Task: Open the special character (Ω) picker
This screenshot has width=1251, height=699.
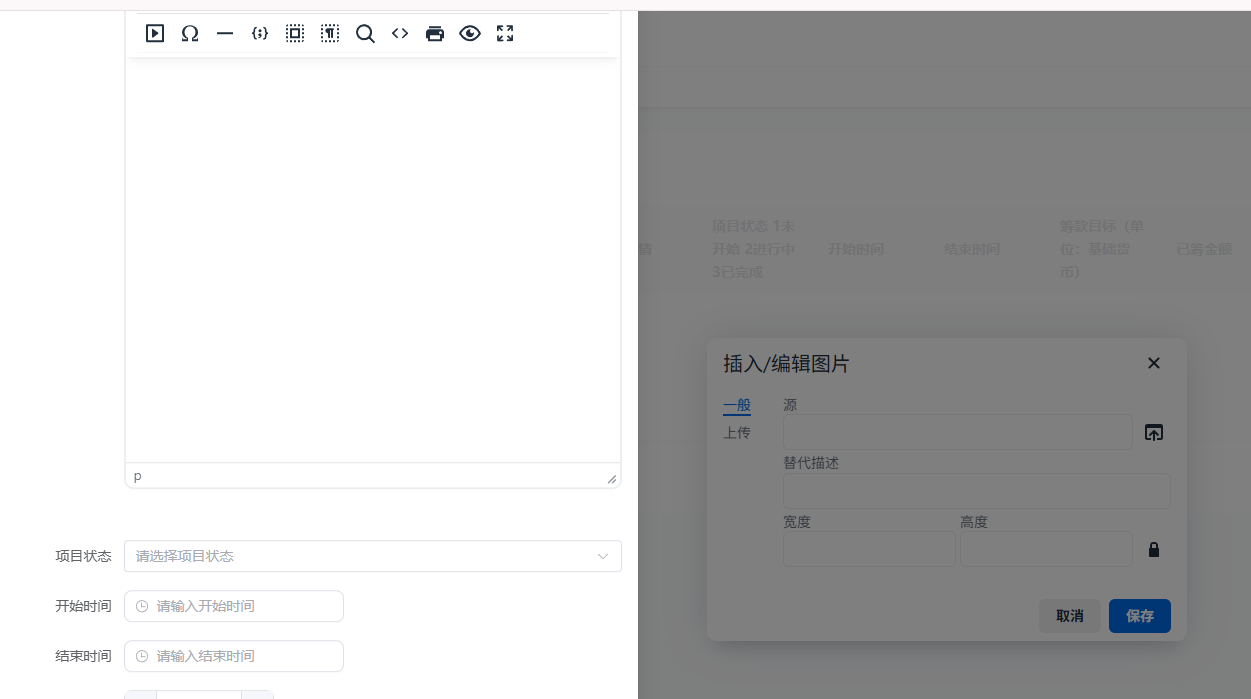Action: click(x=190, y=33)
